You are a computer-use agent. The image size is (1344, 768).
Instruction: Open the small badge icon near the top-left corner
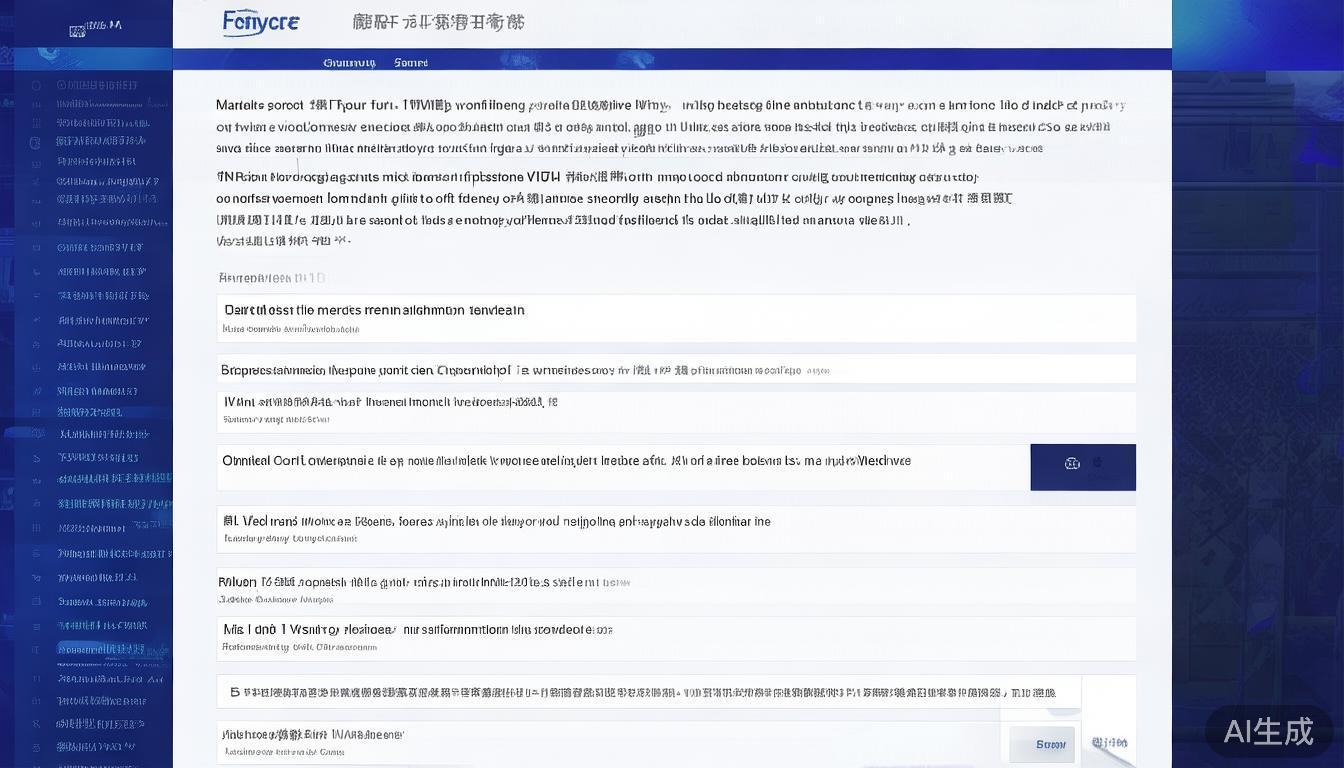78,31
